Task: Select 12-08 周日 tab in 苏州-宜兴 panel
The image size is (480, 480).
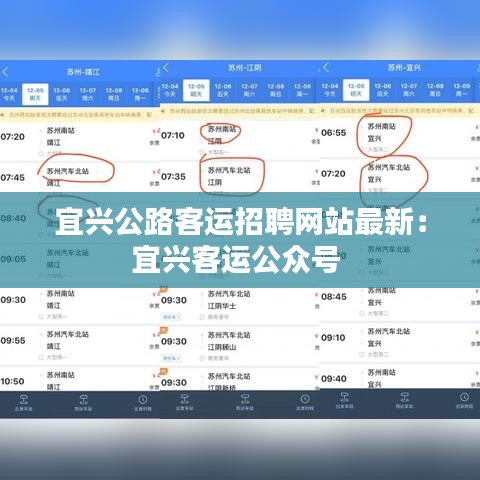Action: (435, 90)
